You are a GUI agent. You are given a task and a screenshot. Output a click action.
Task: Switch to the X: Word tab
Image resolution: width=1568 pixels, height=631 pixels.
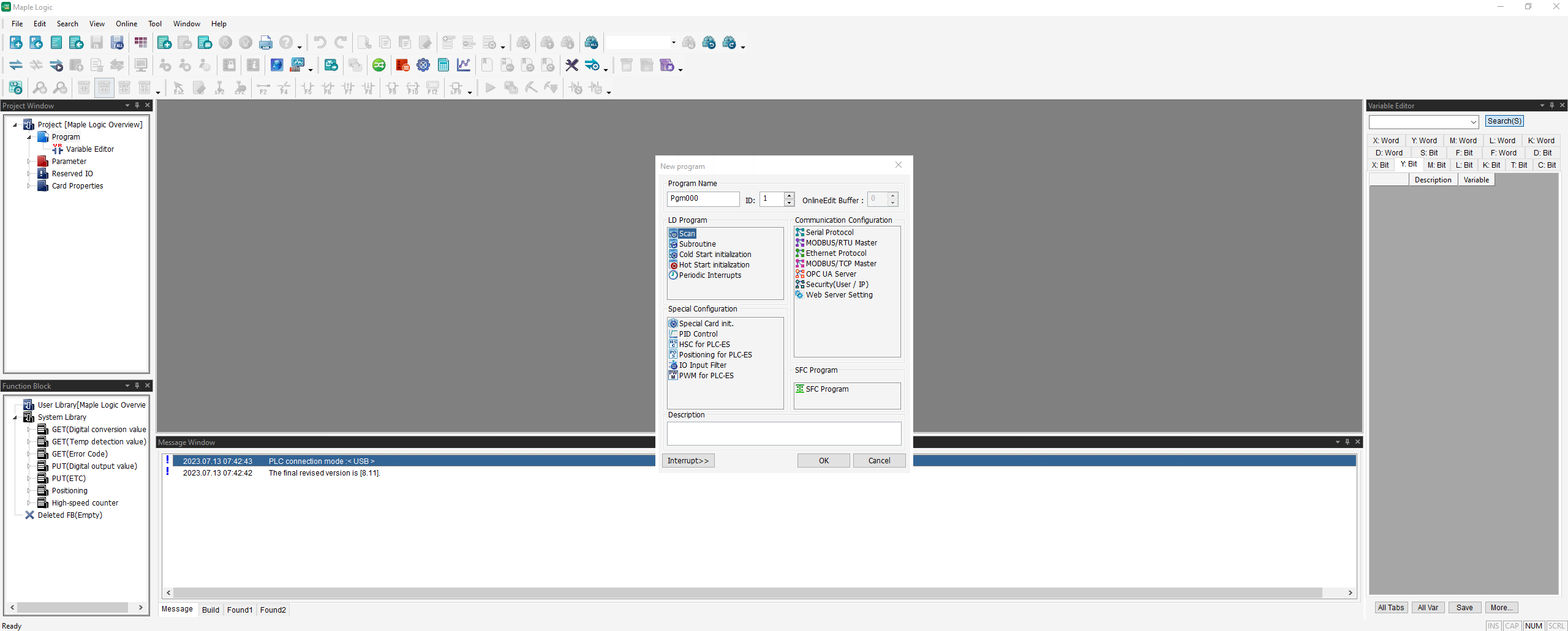1385,140
